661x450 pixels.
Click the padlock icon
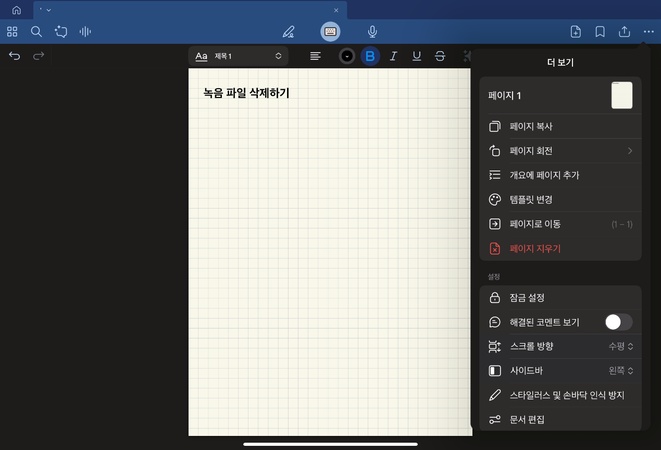pyautogui.click(x=495, y=298)
